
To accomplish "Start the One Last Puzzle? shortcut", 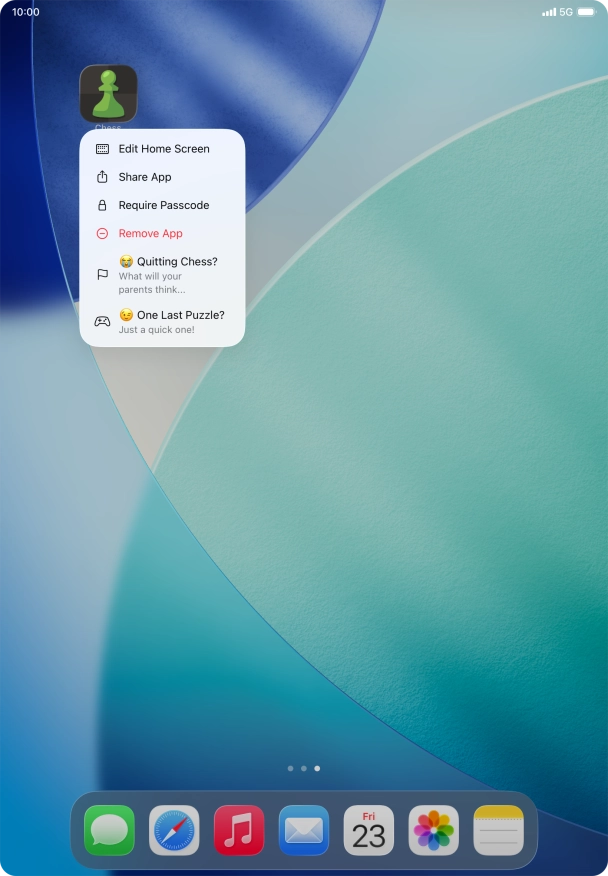I will pyautogui.click(x=170, y=321).
